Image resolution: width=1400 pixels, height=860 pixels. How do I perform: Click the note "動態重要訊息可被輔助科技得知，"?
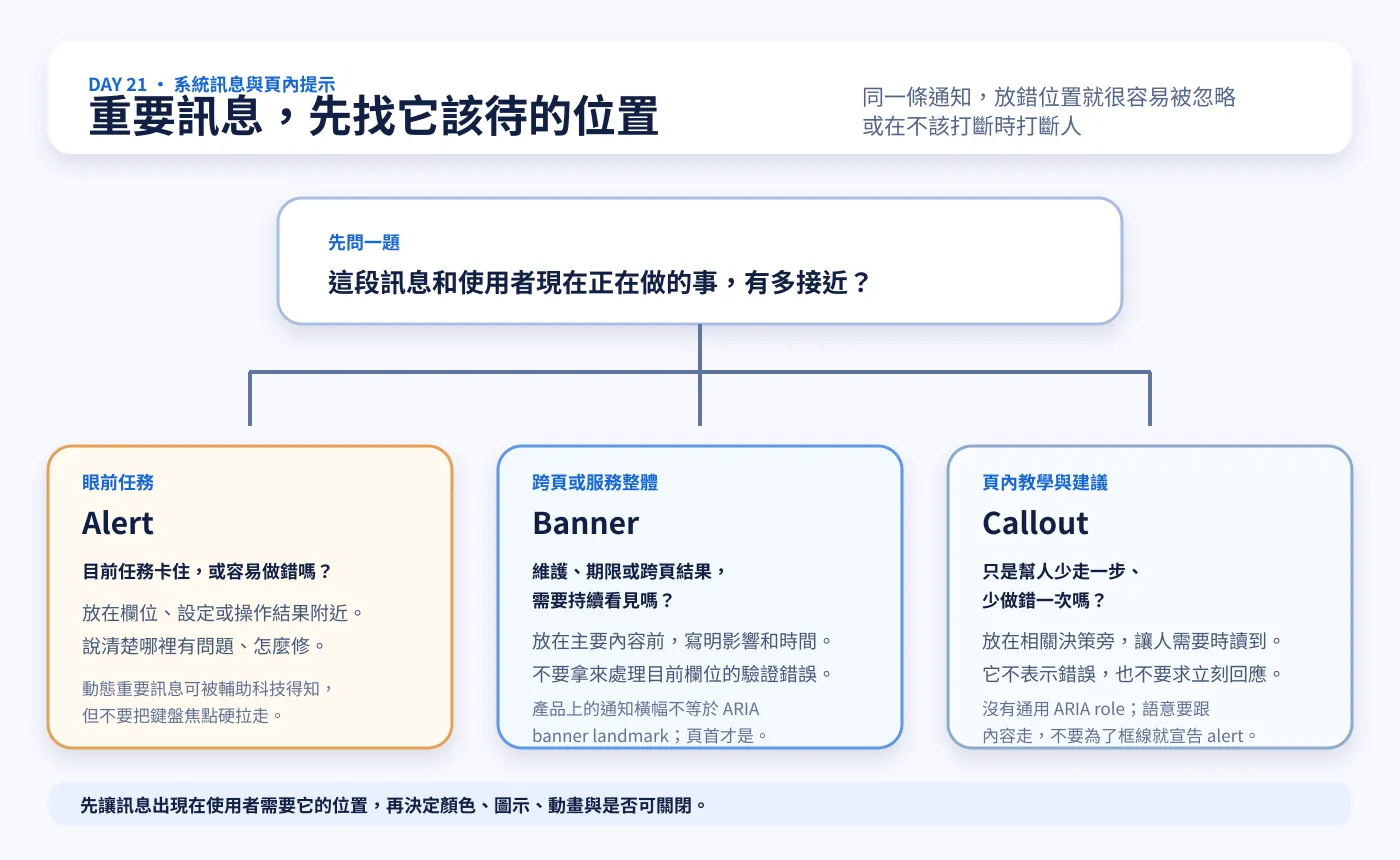pos(208,688)
